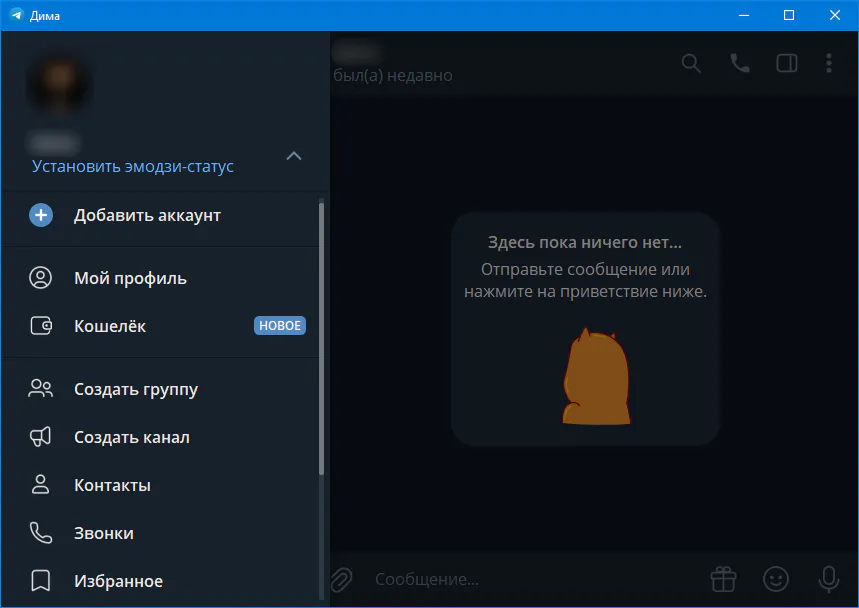
Task: Click the Сообщение message input field
Action: point(530,579)
